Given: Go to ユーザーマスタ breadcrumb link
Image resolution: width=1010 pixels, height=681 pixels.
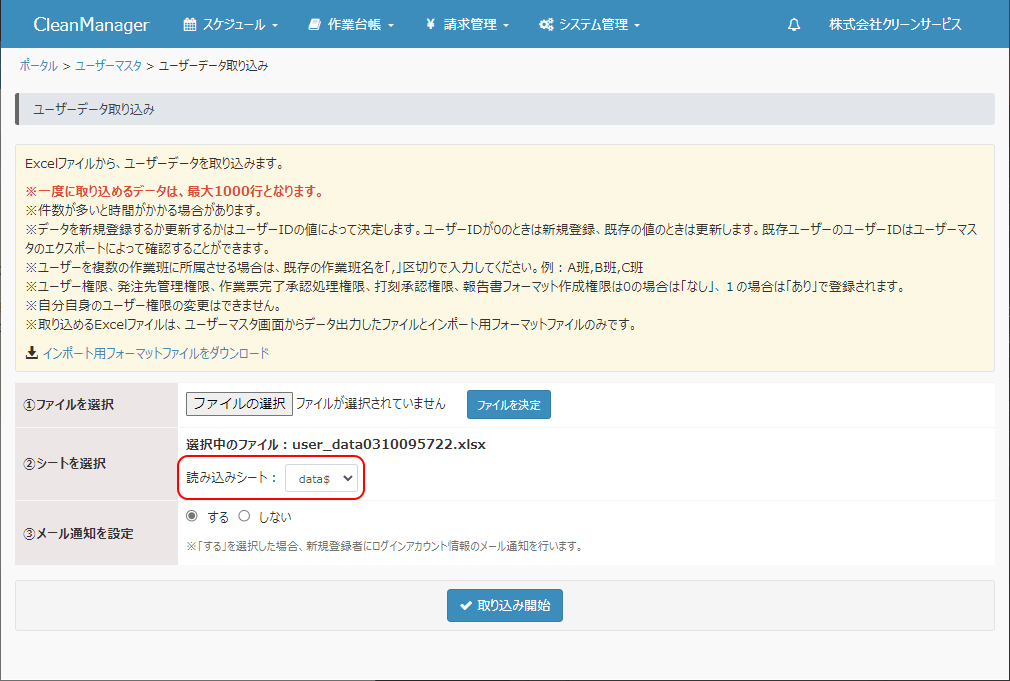Looking at the screenshot, I should coord(108,66).
